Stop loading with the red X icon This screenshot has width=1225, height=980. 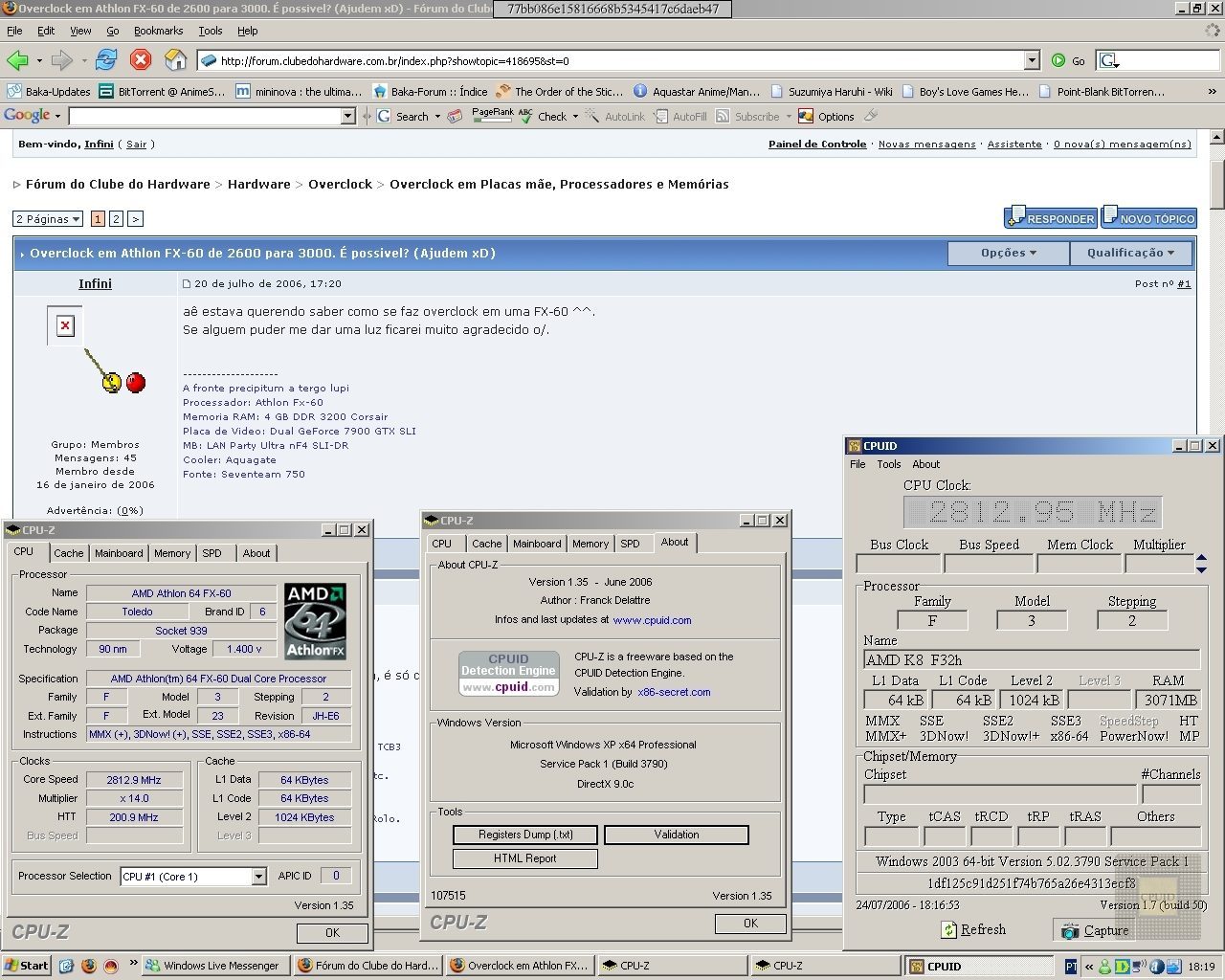141,60
